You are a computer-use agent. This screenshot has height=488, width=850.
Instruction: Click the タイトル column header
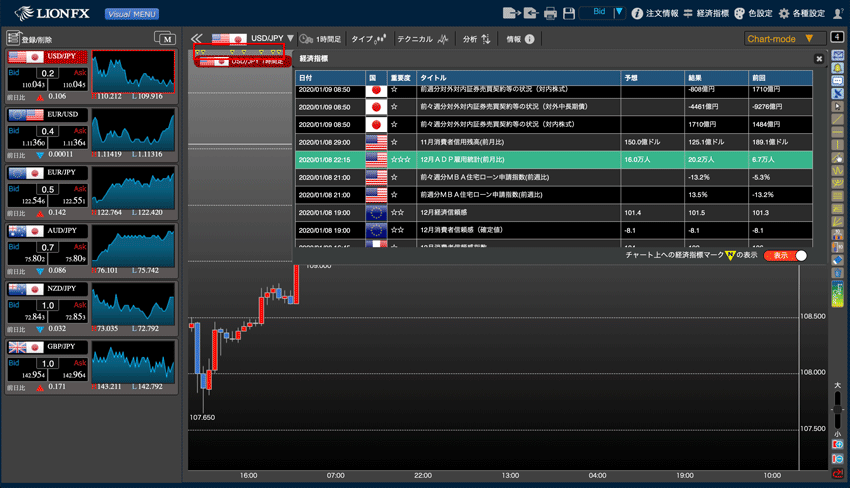tap(518, 78)
